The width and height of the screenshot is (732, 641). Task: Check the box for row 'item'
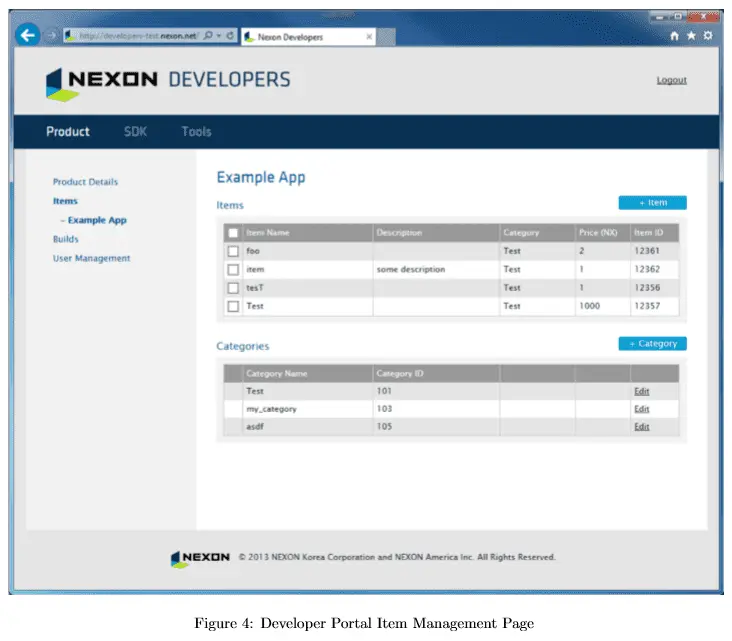click(233, 270)
